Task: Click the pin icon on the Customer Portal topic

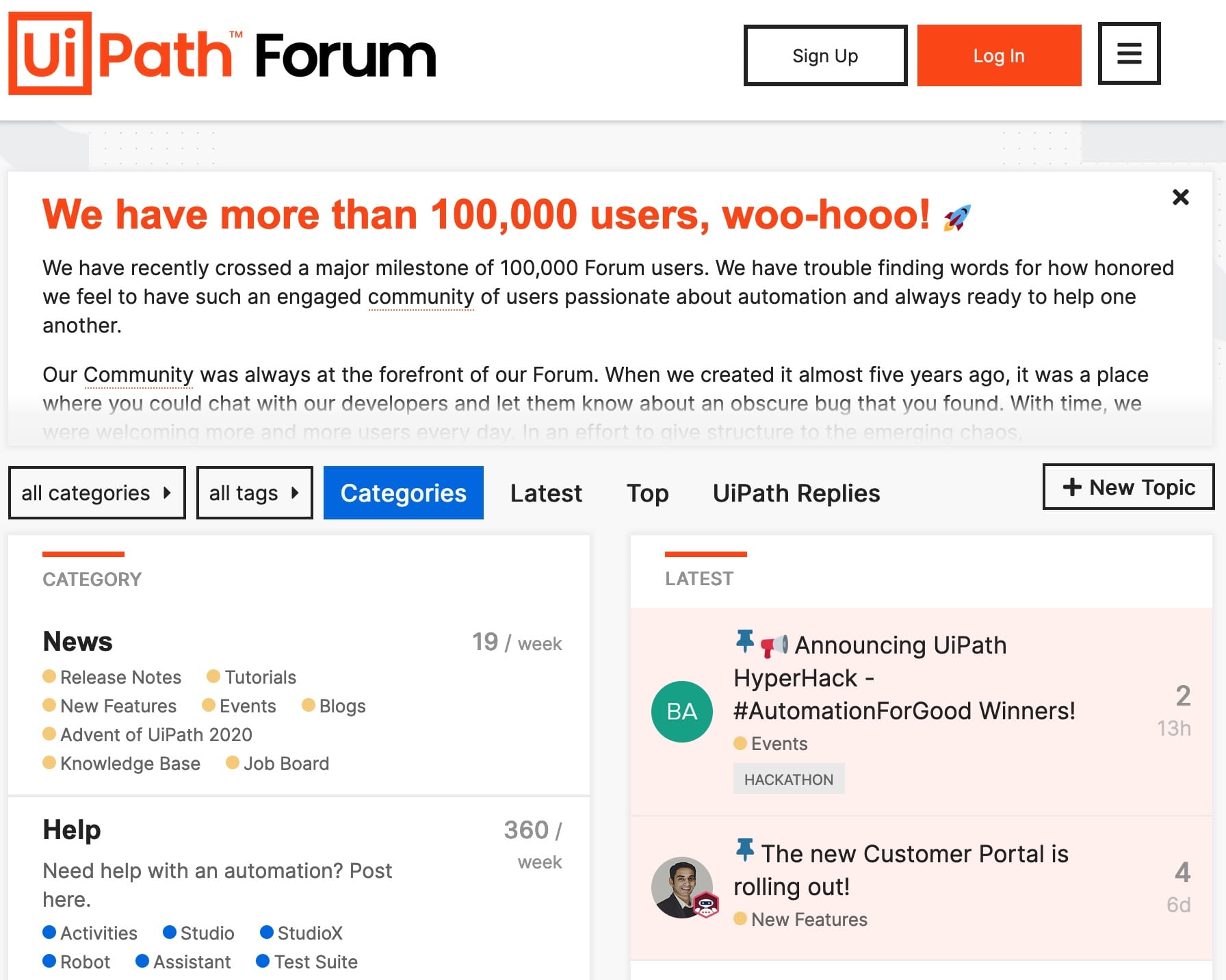Action: coord(744,852)
